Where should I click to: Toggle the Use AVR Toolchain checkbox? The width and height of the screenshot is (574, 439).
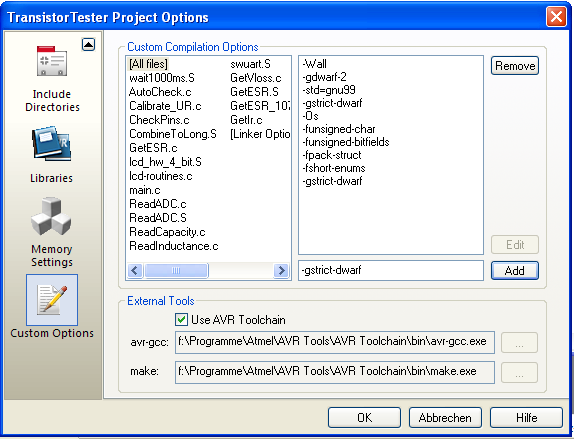[x=181, y=319]
